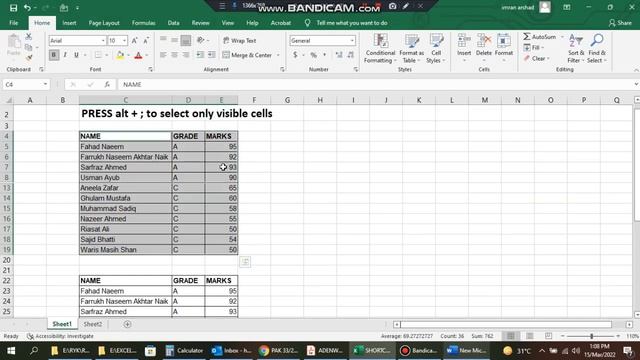Click the Insert cells icon
Screen dimensions: 640x360
[x=464, y=41]
